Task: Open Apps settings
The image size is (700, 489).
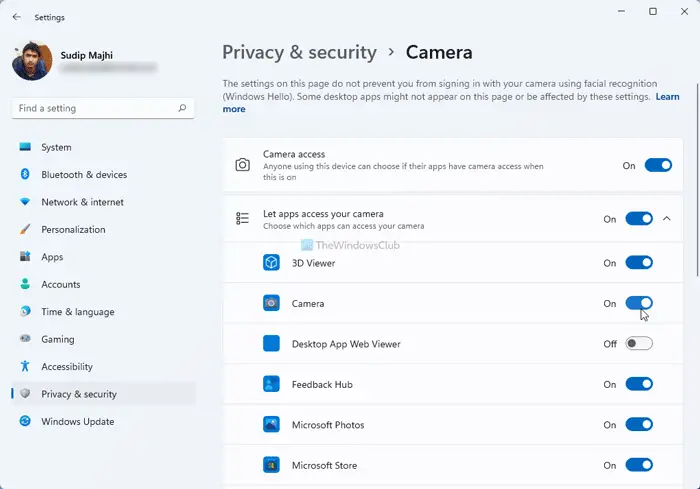Action: point(104,256)
